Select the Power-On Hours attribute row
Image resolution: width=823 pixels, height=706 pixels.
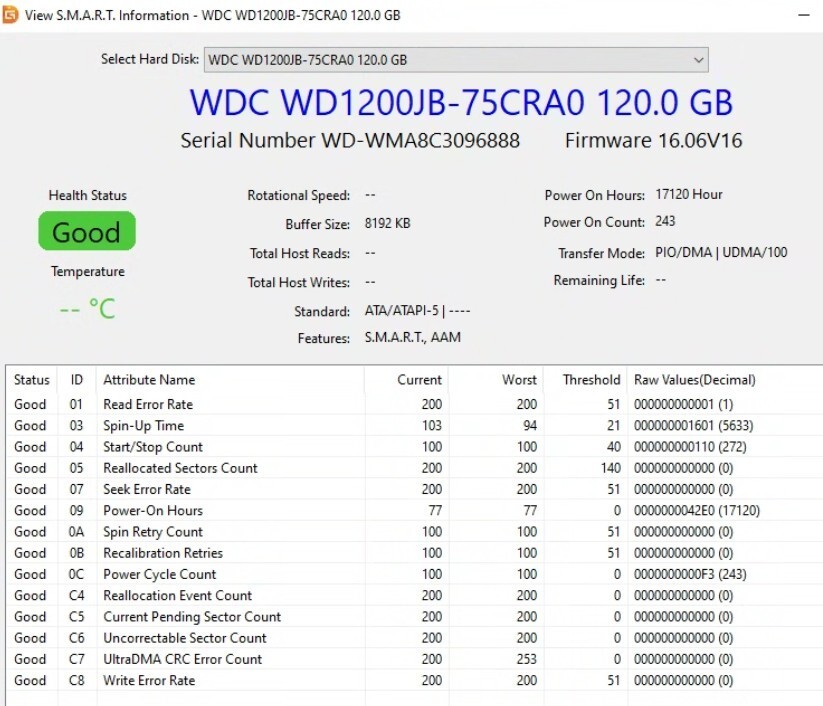(x=414, y=510)
